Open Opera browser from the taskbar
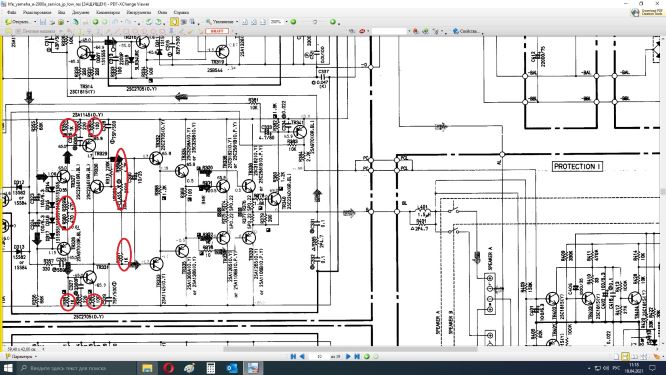This screenshot has height=375, width=666. (169, 368)
